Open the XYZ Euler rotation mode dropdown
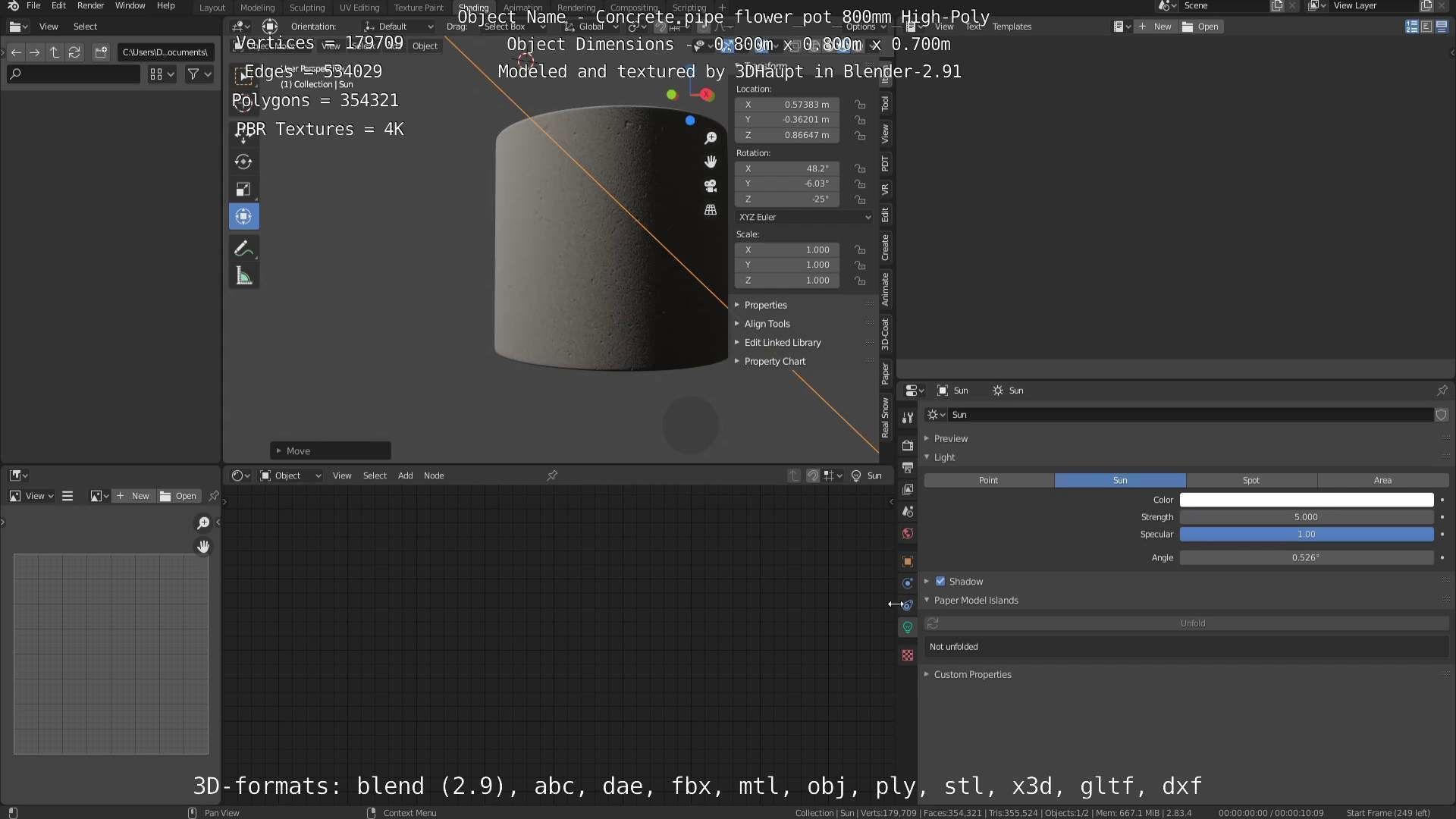 coord(804,217)
